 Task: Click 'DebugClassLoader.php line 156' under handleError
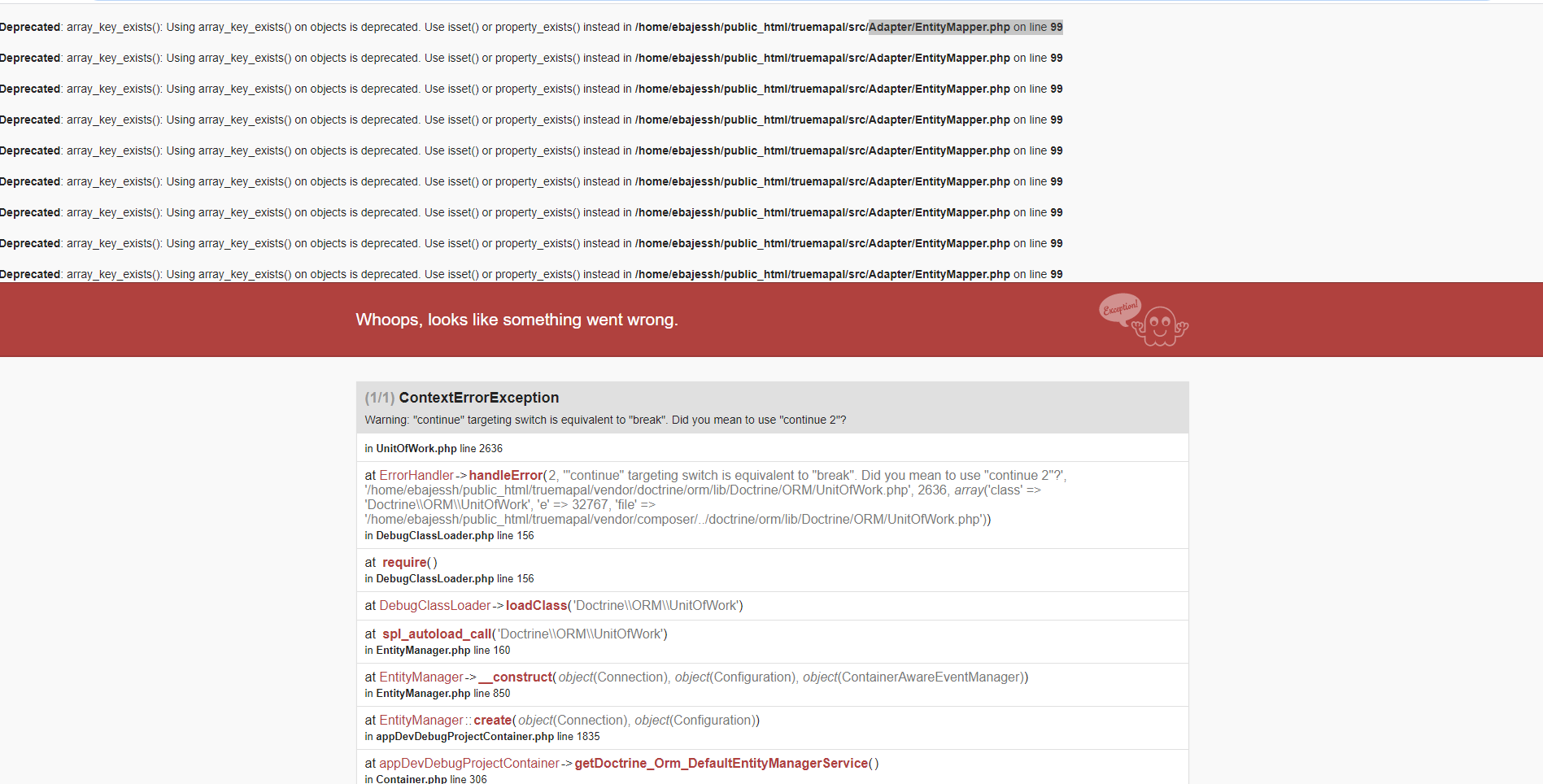[x=455, y=536]
